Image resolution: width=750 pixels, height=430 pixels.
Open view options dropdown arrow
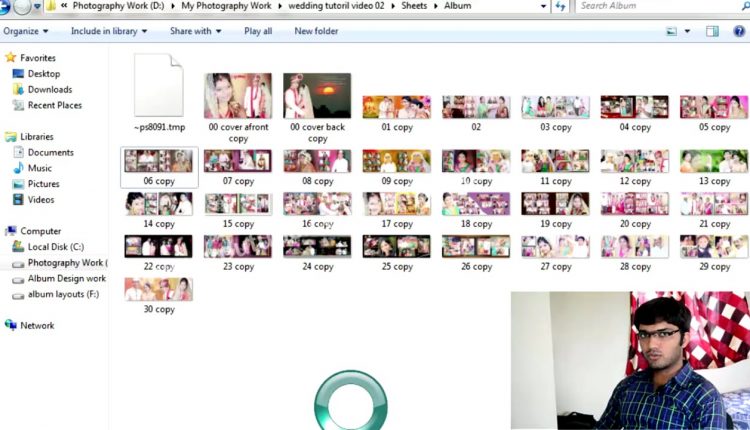tap(687, 32)
